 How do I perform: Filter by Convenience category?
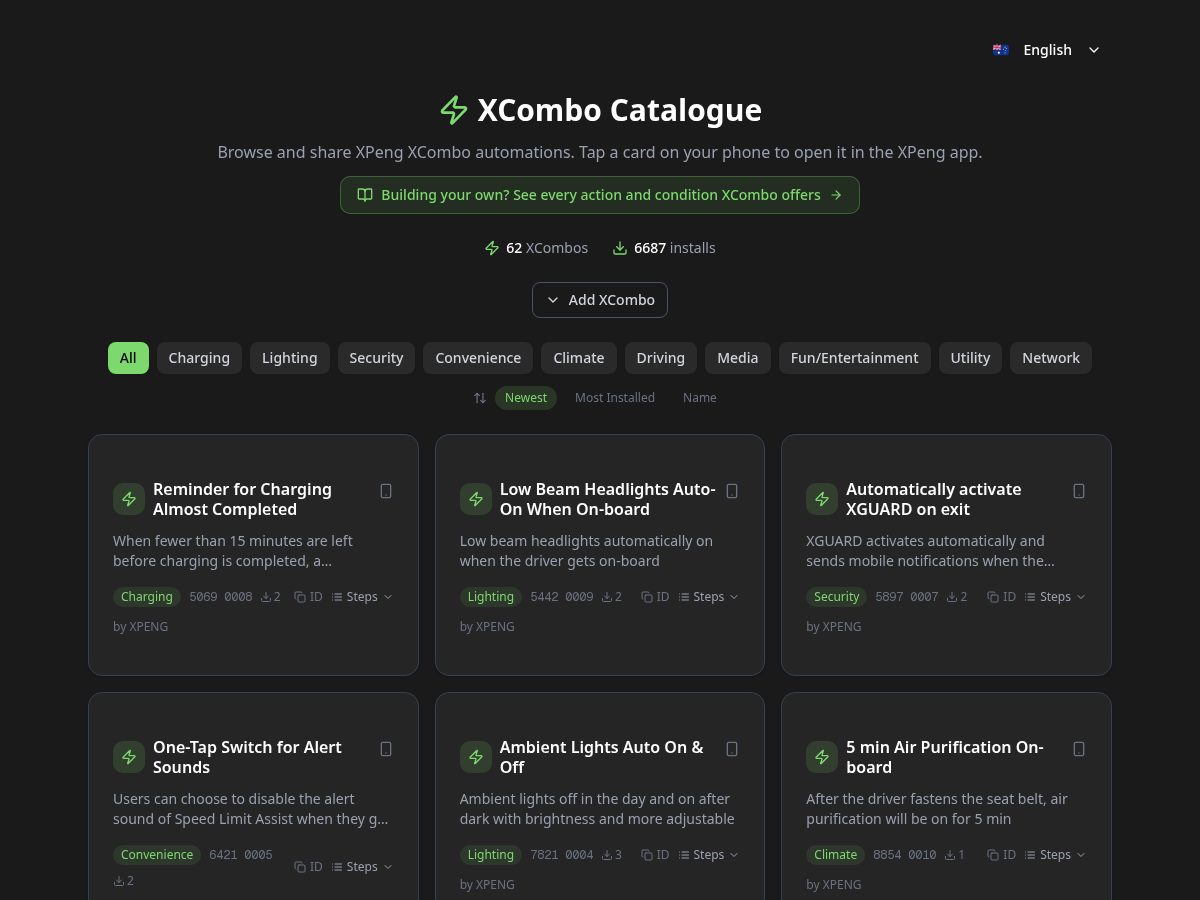[x=478, y=358]
